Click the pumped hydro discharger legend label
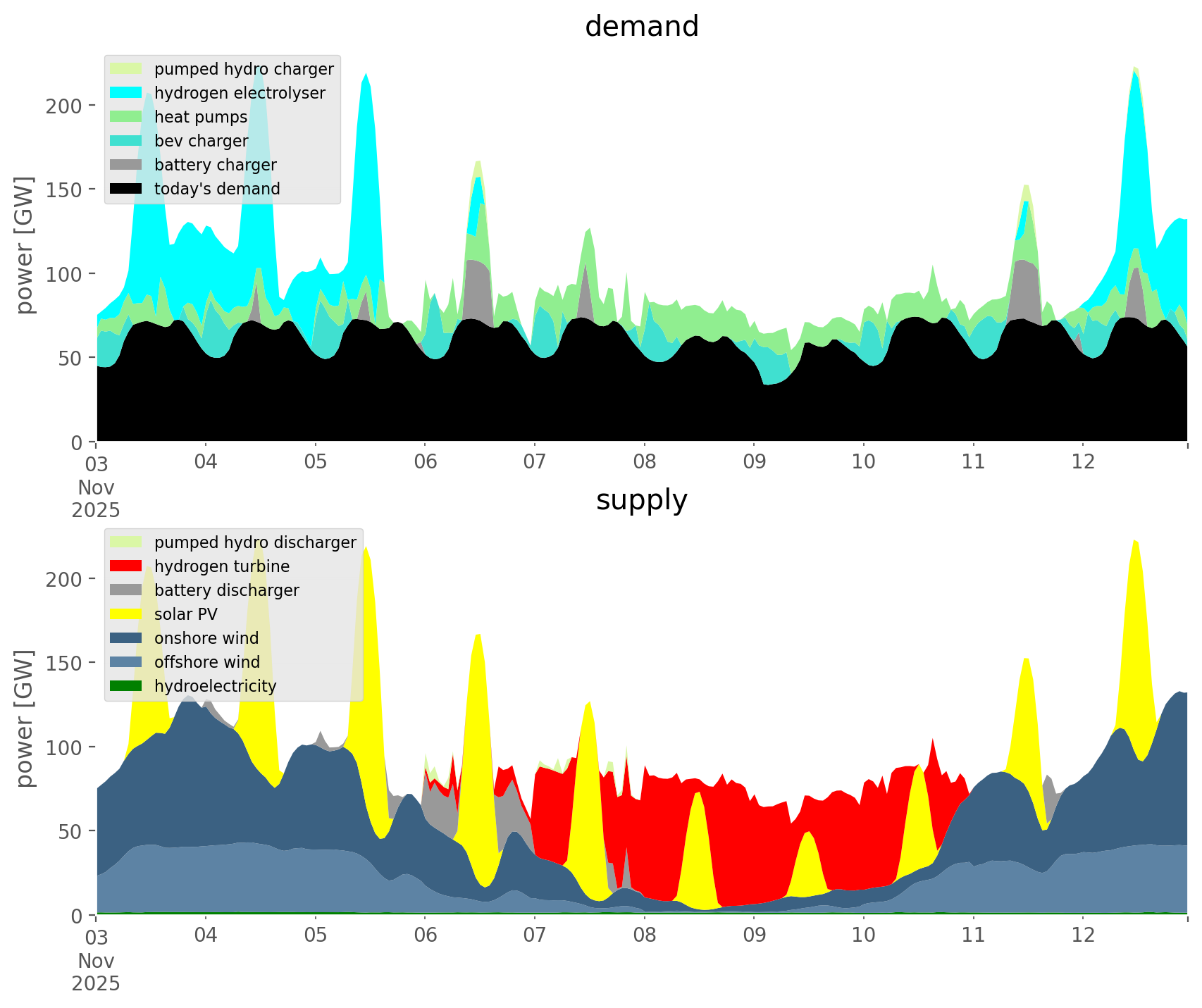 pos(255,542)
